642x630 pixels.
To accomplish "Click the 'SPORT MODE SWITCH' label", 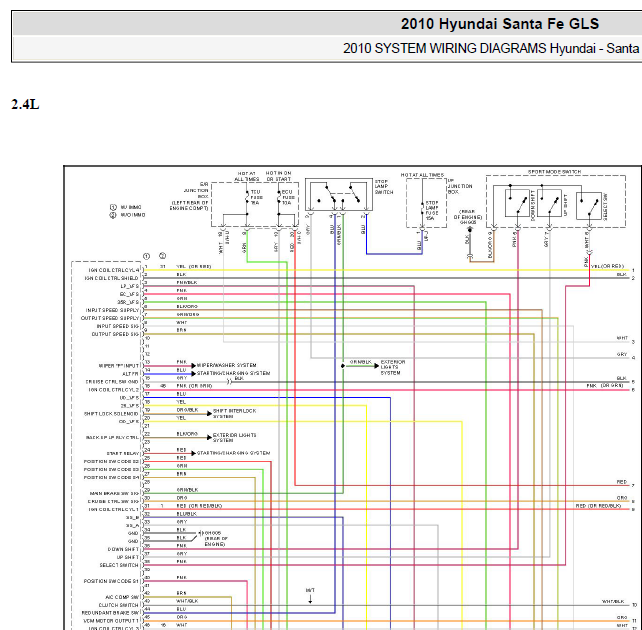I will pyautogui.click(x=554, y=172).
